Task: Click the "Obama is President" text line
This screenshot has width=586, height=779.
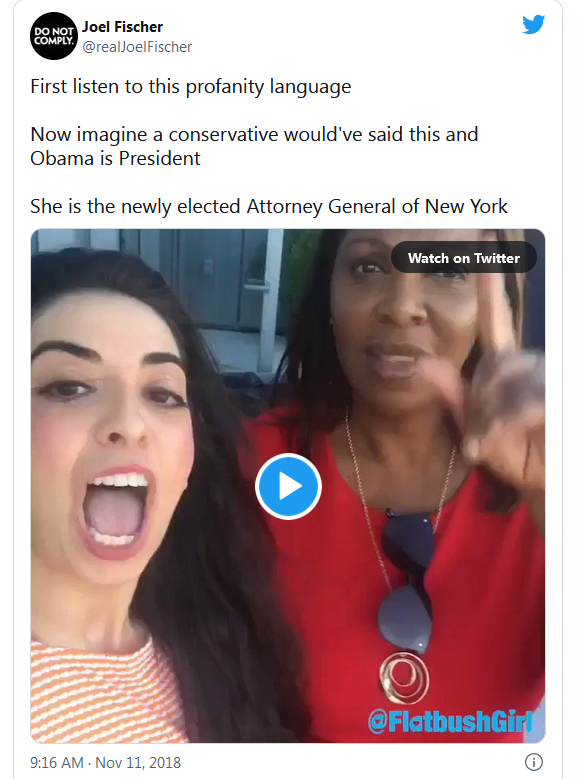Action: tap(115, 158)
